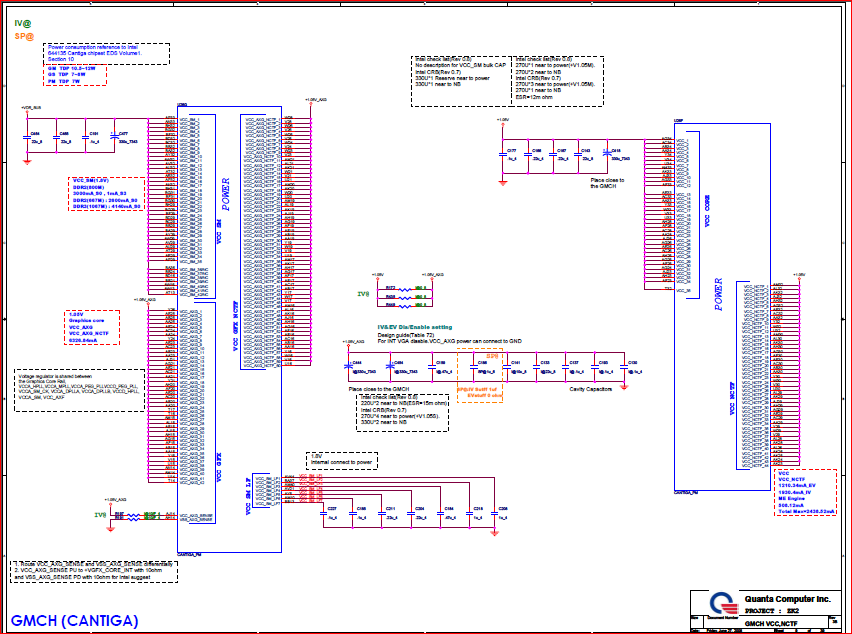Click the ME Engine text in red box
This screenshot has height=634, width=852.
point(791,499)
